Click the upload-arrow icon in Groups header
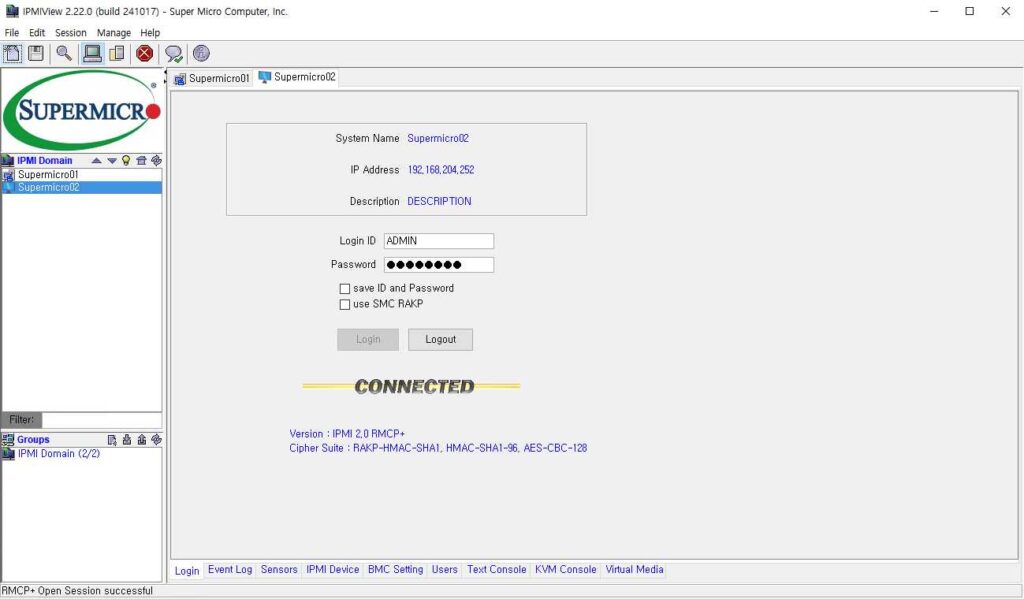Screen dimensions: 1024x599 pos(141,440)
